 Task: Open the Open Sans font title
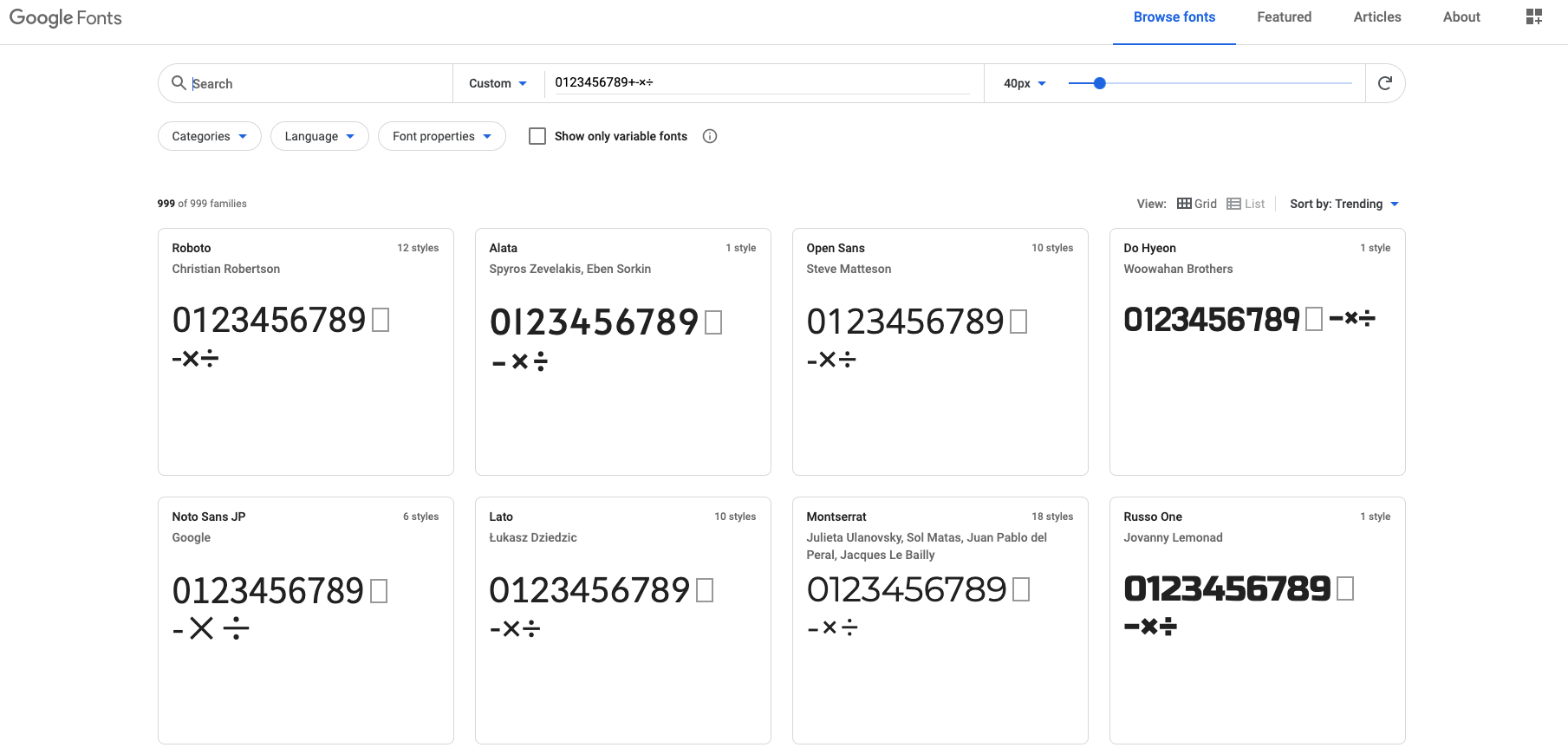click(836, 248)
